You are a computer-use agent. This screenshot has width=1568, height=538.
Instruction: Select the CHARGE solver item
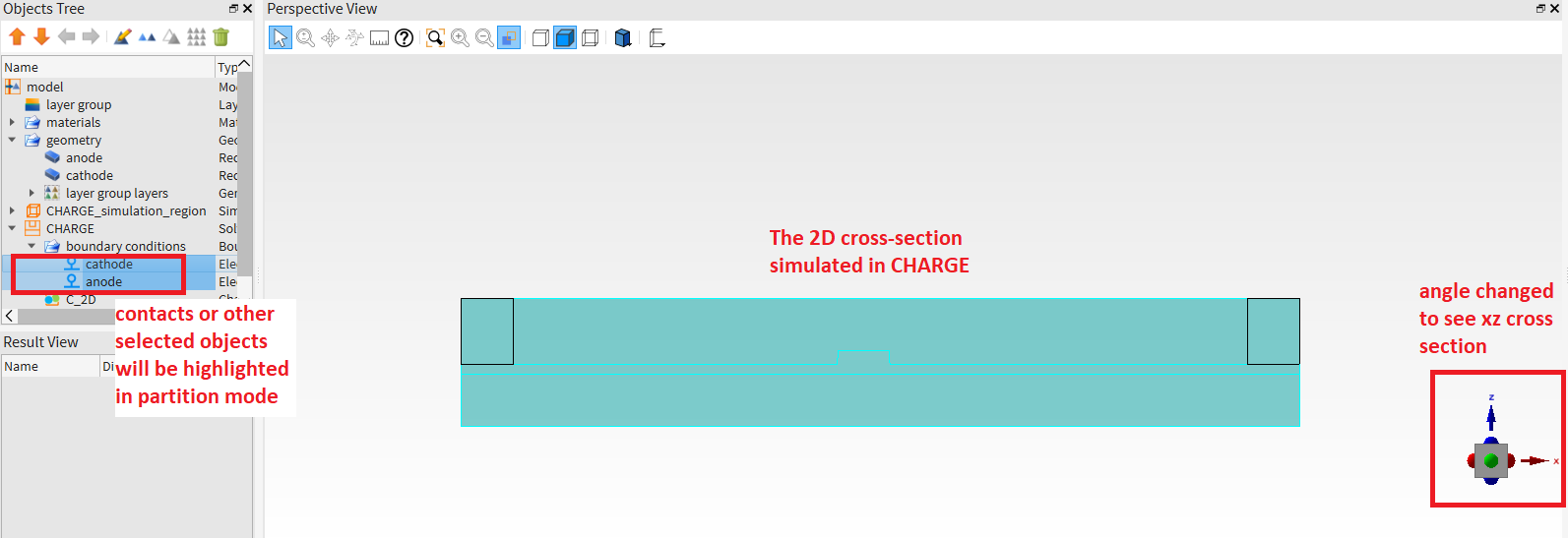(70, 228)
